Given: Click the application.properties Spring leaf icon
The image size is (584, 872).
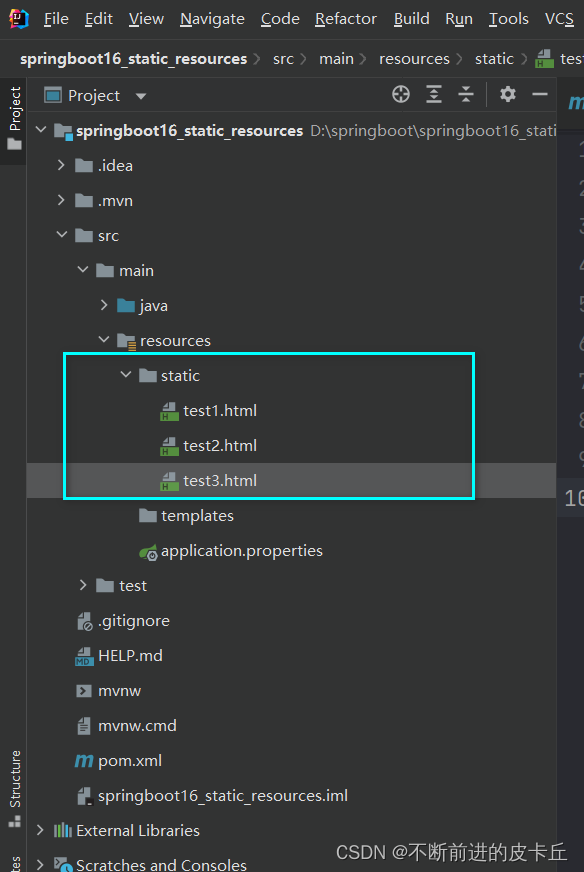Looking at the screenshot, I should coord(149,552).
